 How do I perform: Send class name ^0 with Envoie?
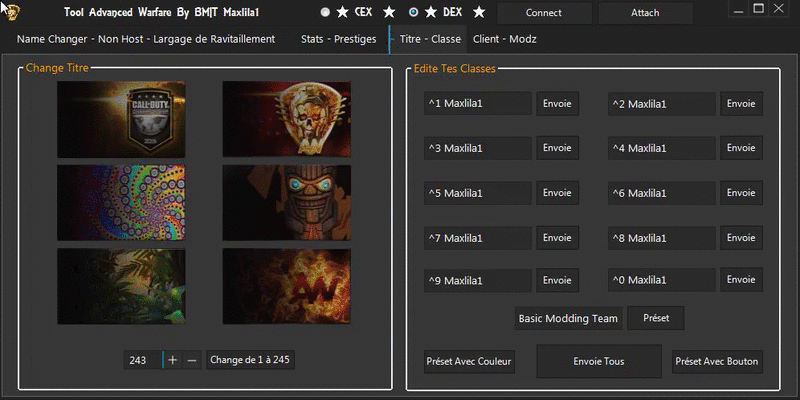click(741, 280)
